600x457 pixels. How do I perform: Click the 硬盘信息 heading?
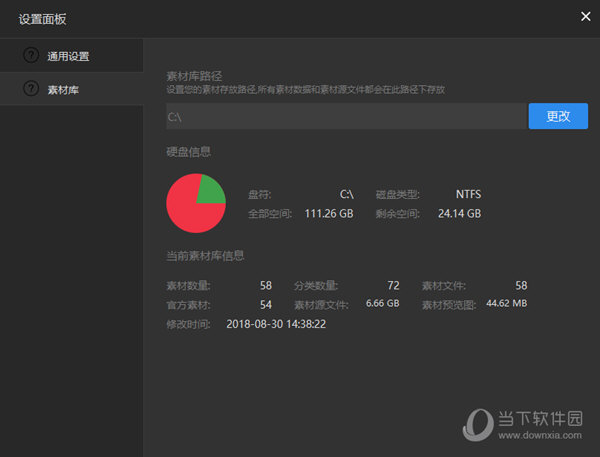coord(188,152)
